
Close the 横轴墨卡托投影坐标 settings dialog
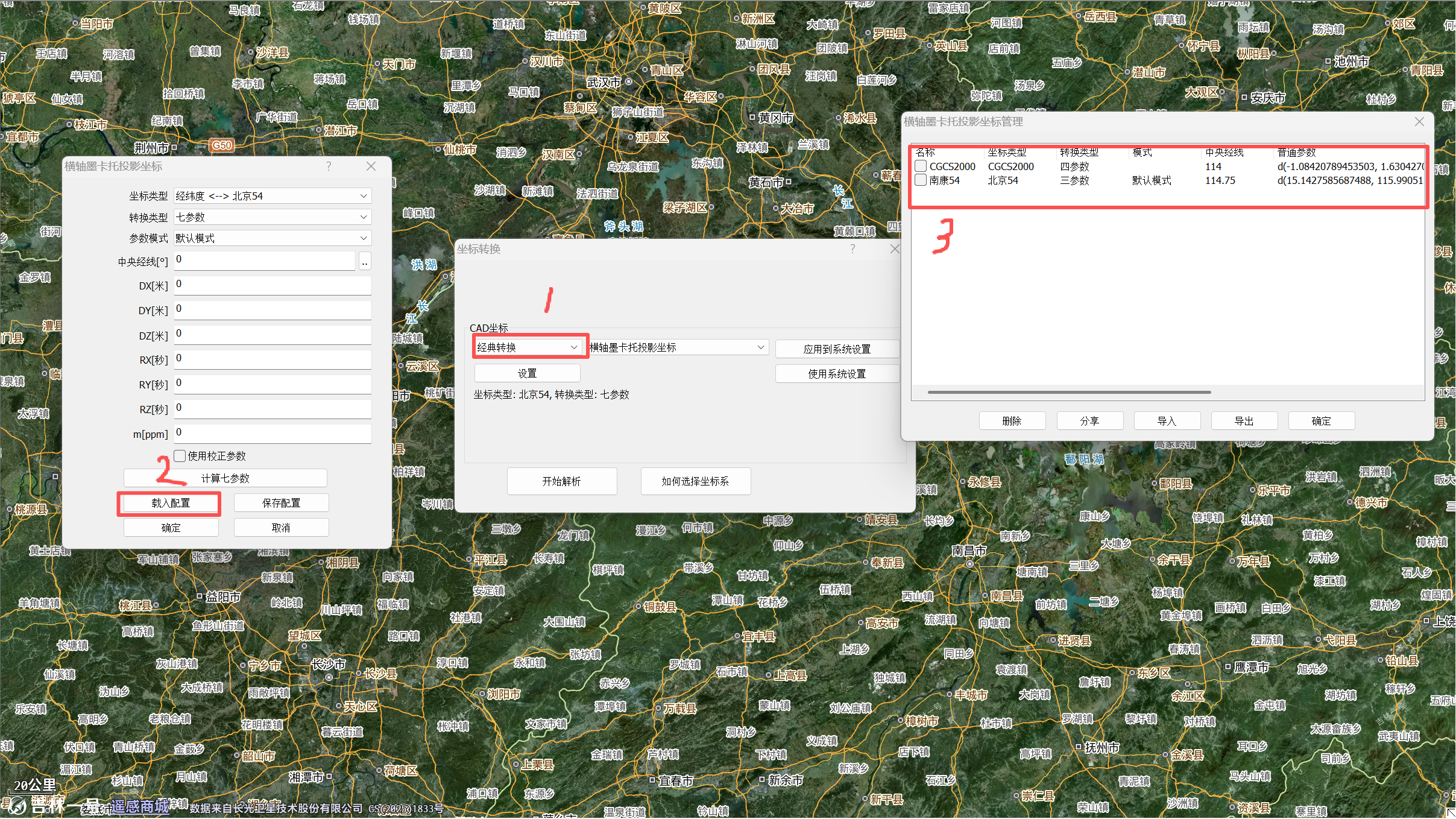click(x=371, y=166)
